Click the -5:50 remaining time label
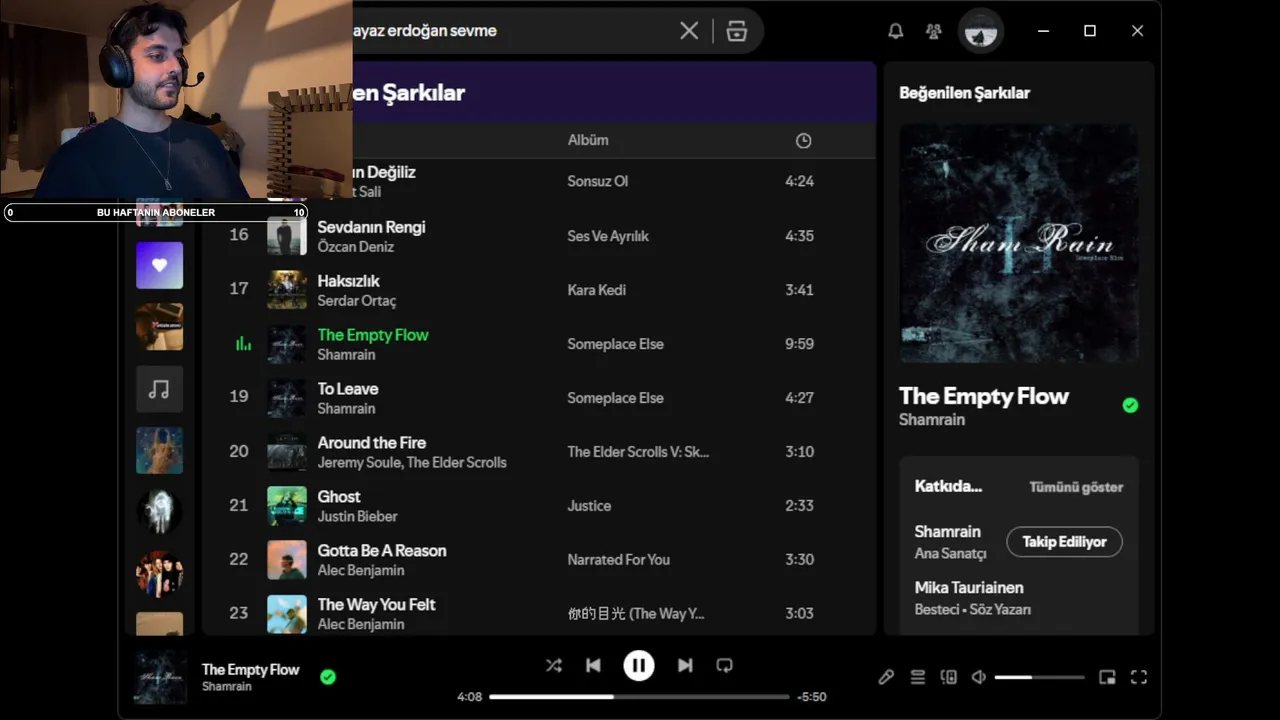This screenshot has width=1280, height=720. tap(811, 697)
